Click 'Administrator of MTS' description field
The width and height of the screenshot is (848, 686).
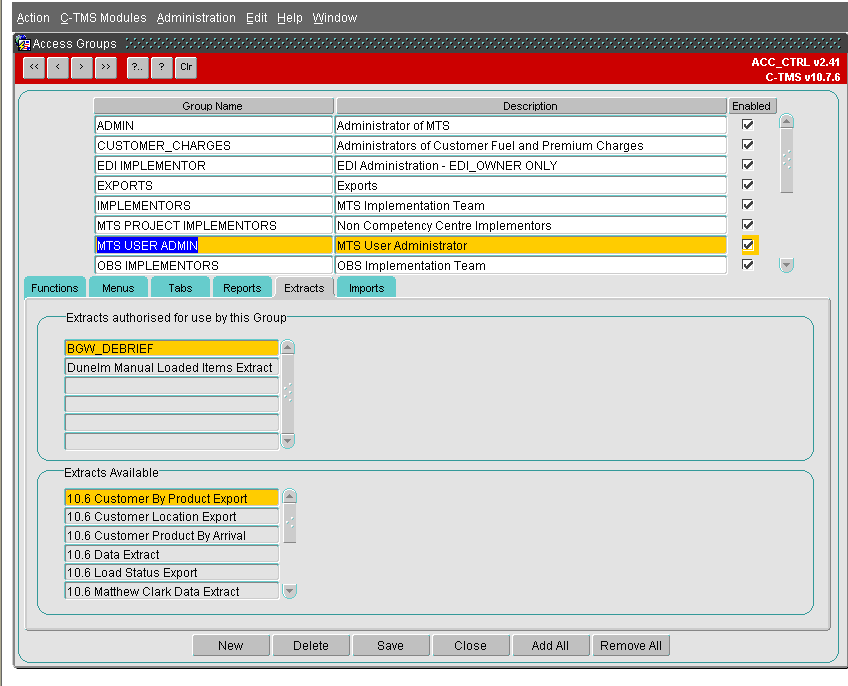pyautogui.click(x=531, y=126)
